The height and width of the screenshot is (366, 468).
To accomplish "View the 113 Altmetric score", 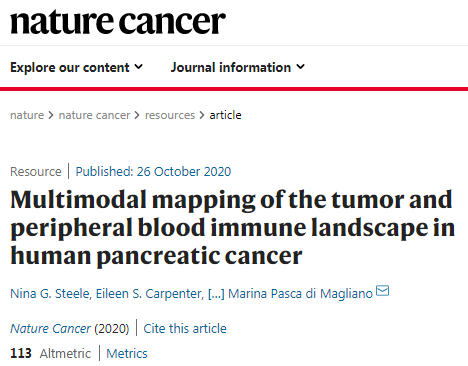I will tap(50, 353).
